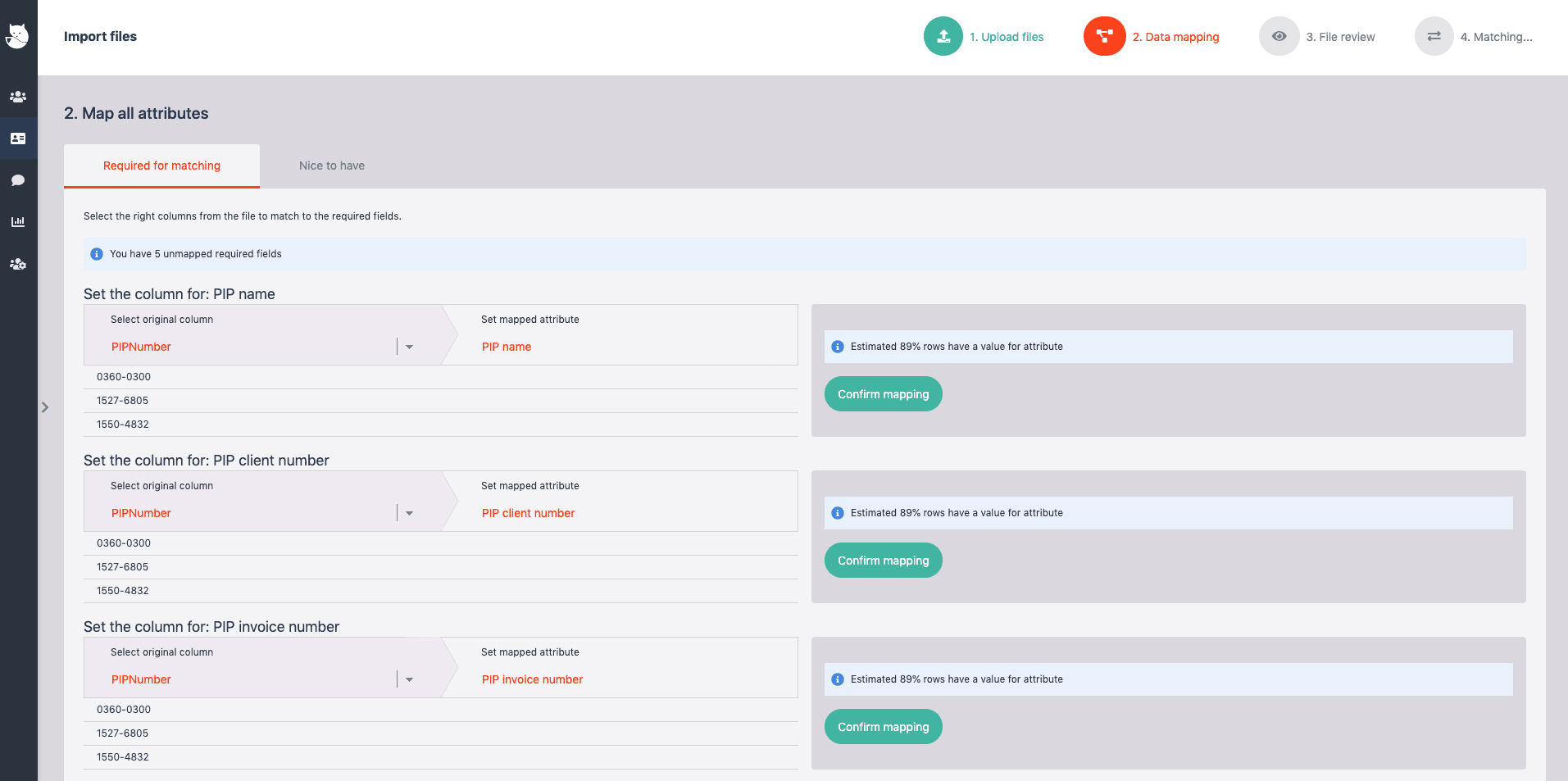The image size is (1568, 781).
Task: Open the bar chart sidebar icon
Action: [x=18, y=222]
